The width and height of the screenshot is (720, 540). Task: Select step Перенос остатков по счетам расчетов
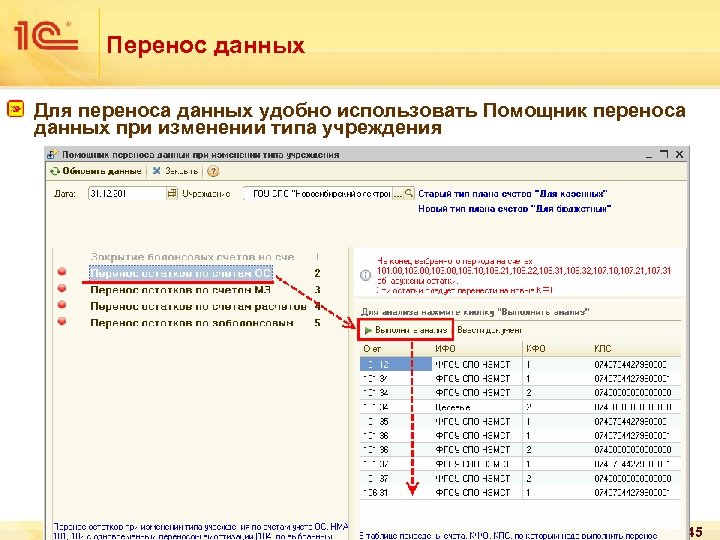[x=198, y=306]
